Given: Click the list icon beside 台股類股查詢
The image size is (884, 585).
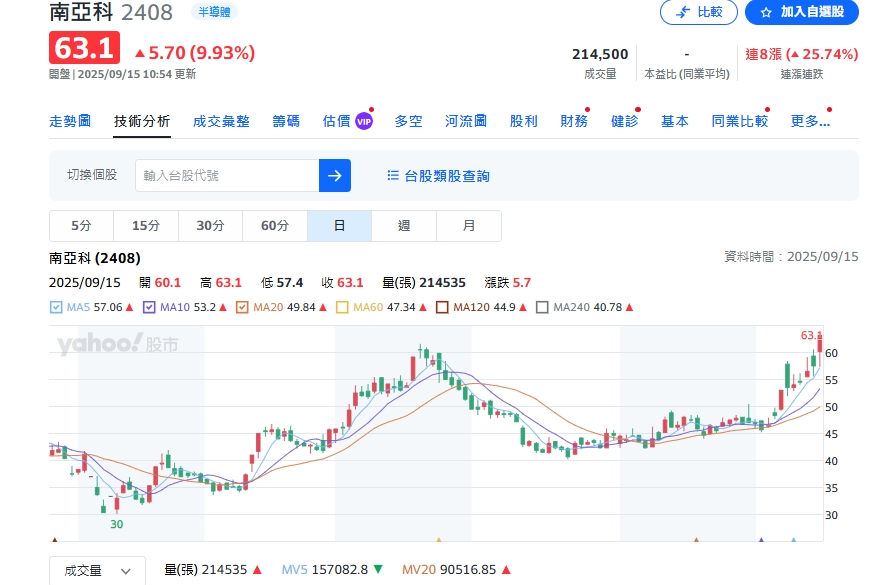Looking at the screenshot, I should click(x=392, y=175).
